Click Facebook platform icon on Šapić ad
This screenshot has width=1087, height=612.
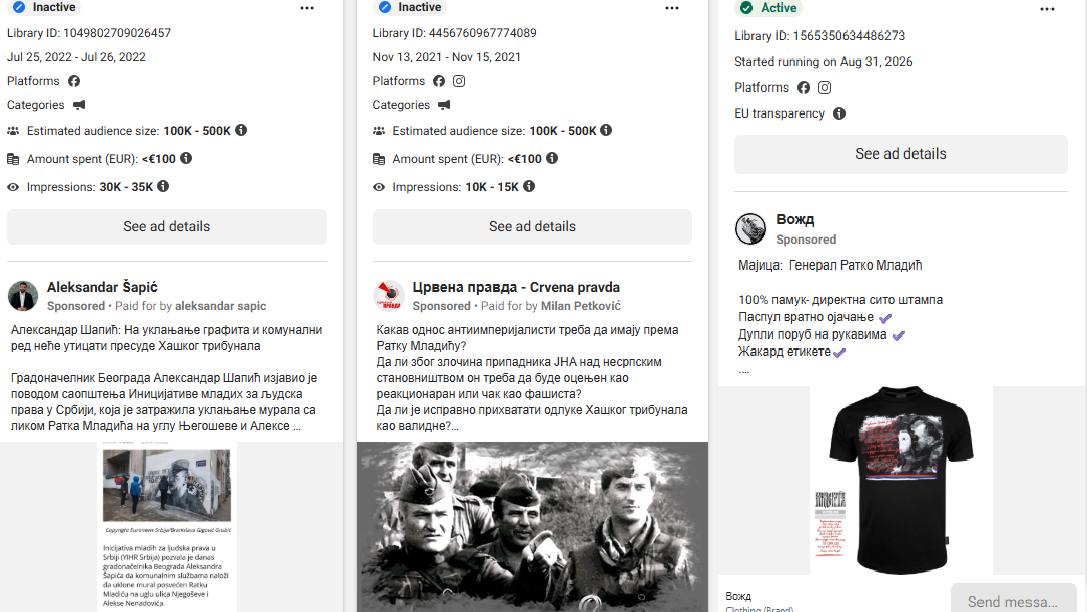[x=73, y=81]
